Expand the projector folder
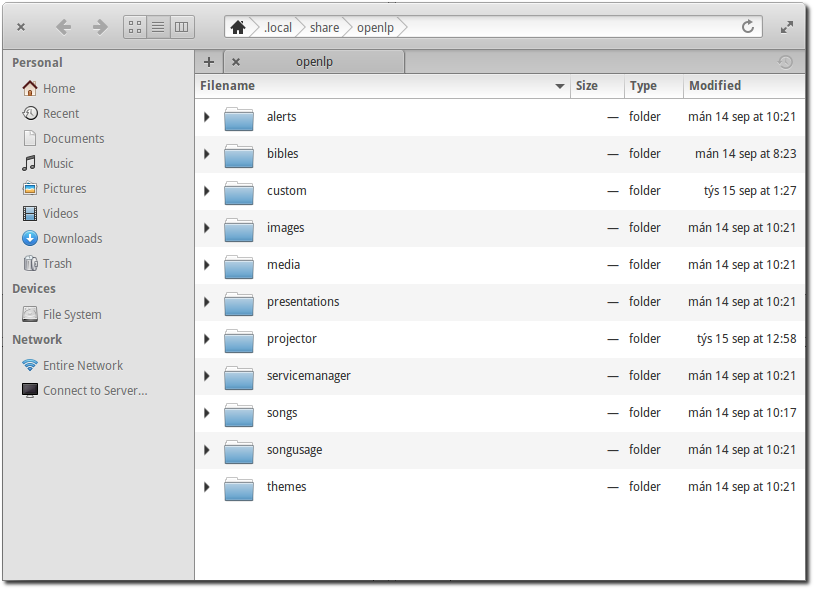 pos(207,339)
